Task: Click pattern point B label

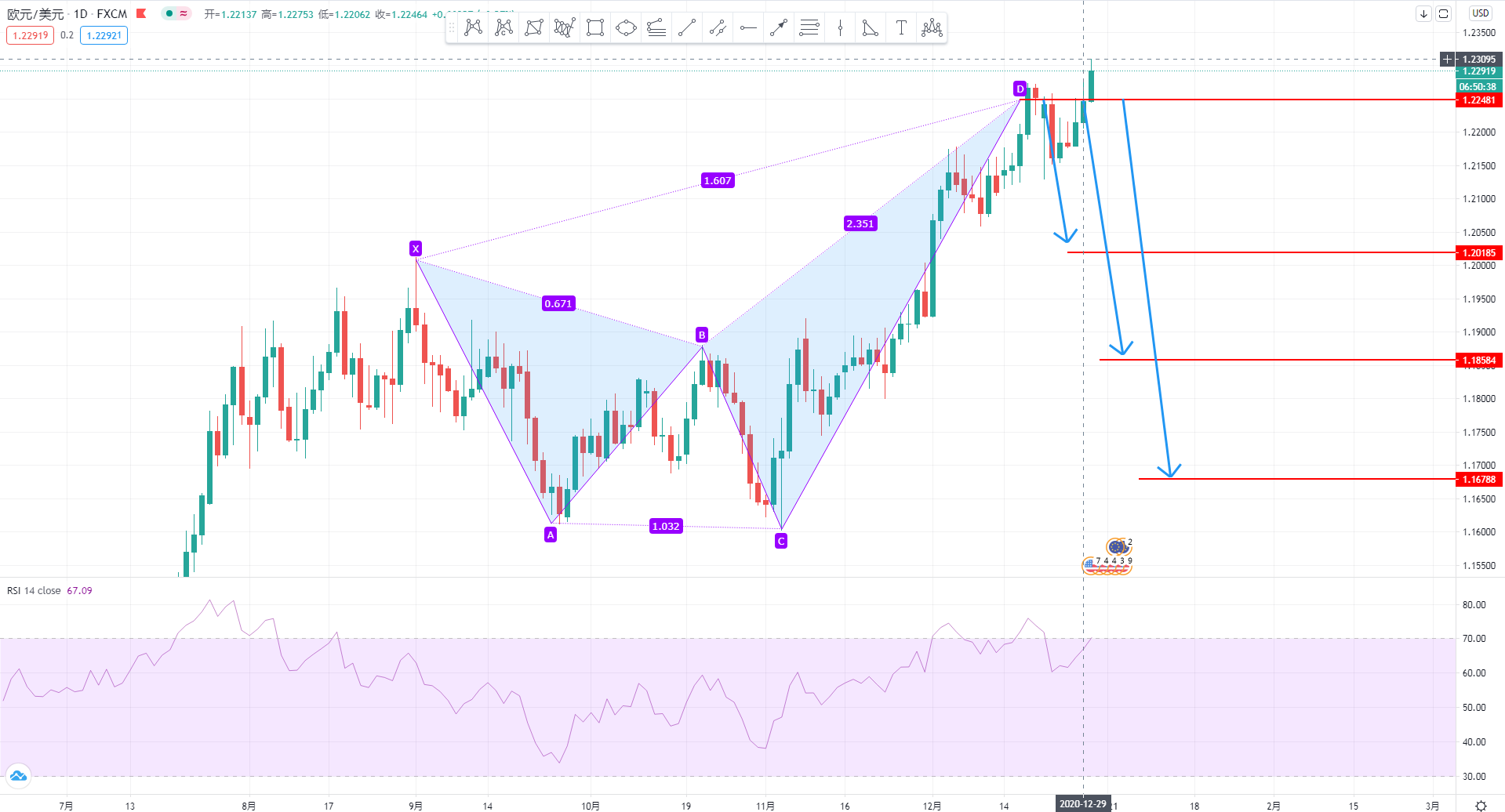Action: (x=702, y=335)
